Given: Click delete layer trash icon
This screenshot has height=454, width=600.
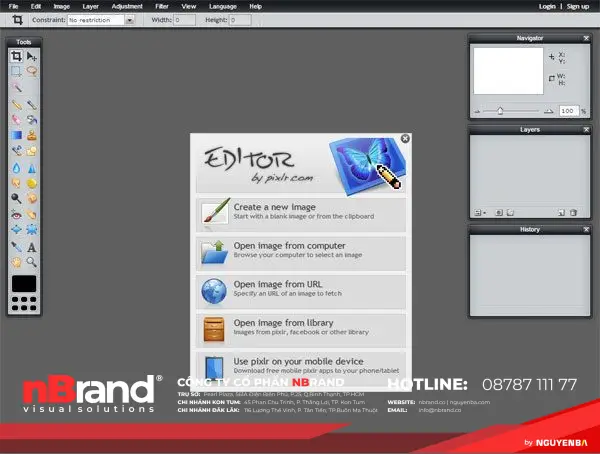Looking at the screenshot, I should (x=573, y=213).
